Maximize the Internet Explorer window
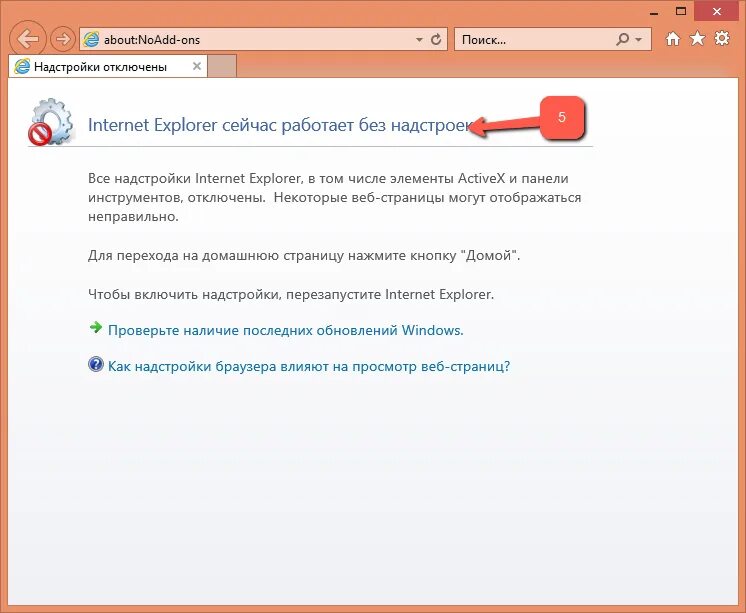 pyautogui.click(x=681, y=11)
